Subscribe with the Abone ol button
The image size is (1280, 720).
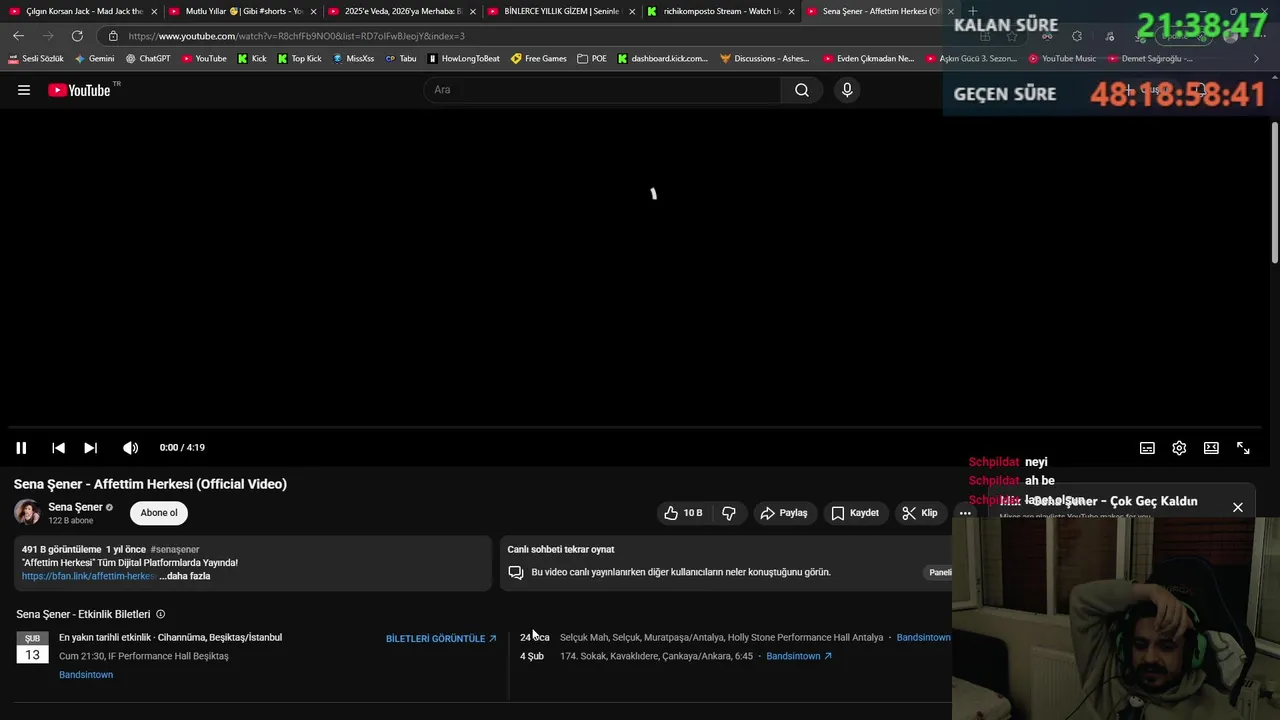159,513
